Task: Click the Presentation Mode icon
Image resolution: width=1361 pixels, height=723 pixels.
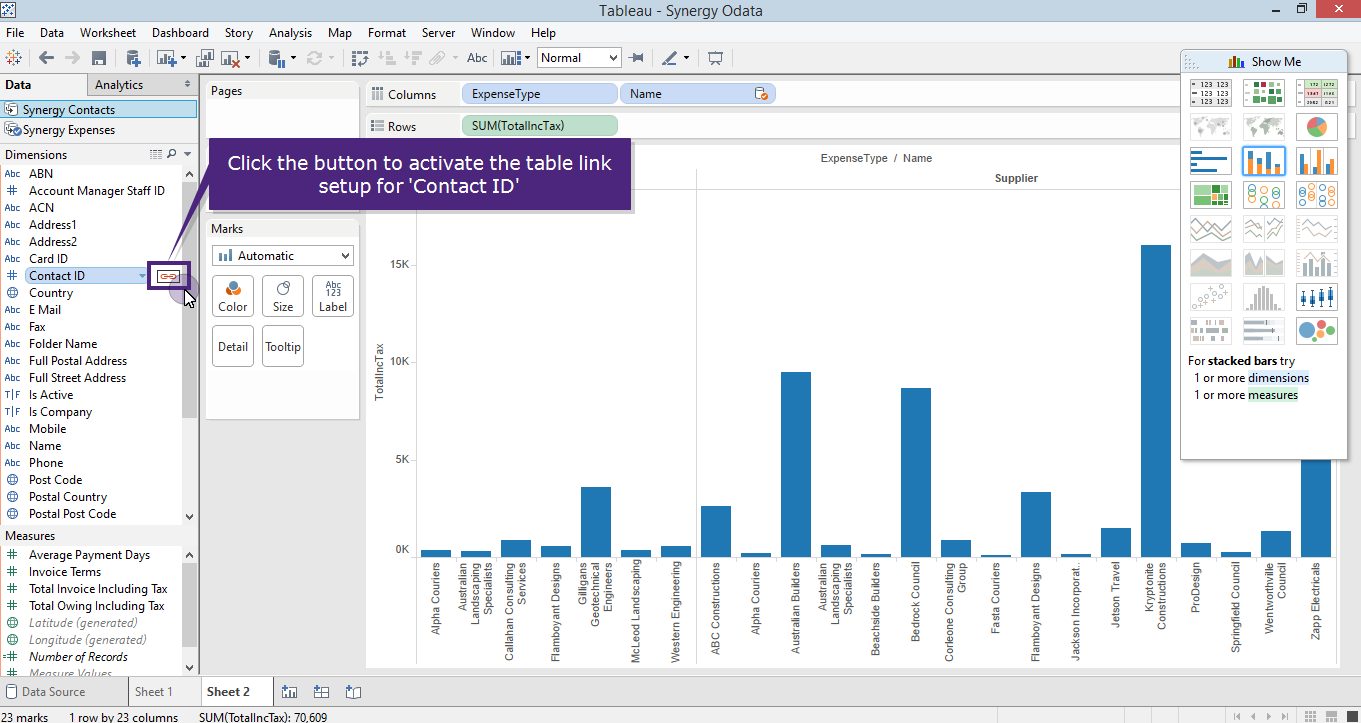Action: pyautogui.click(x=715, y=58)
